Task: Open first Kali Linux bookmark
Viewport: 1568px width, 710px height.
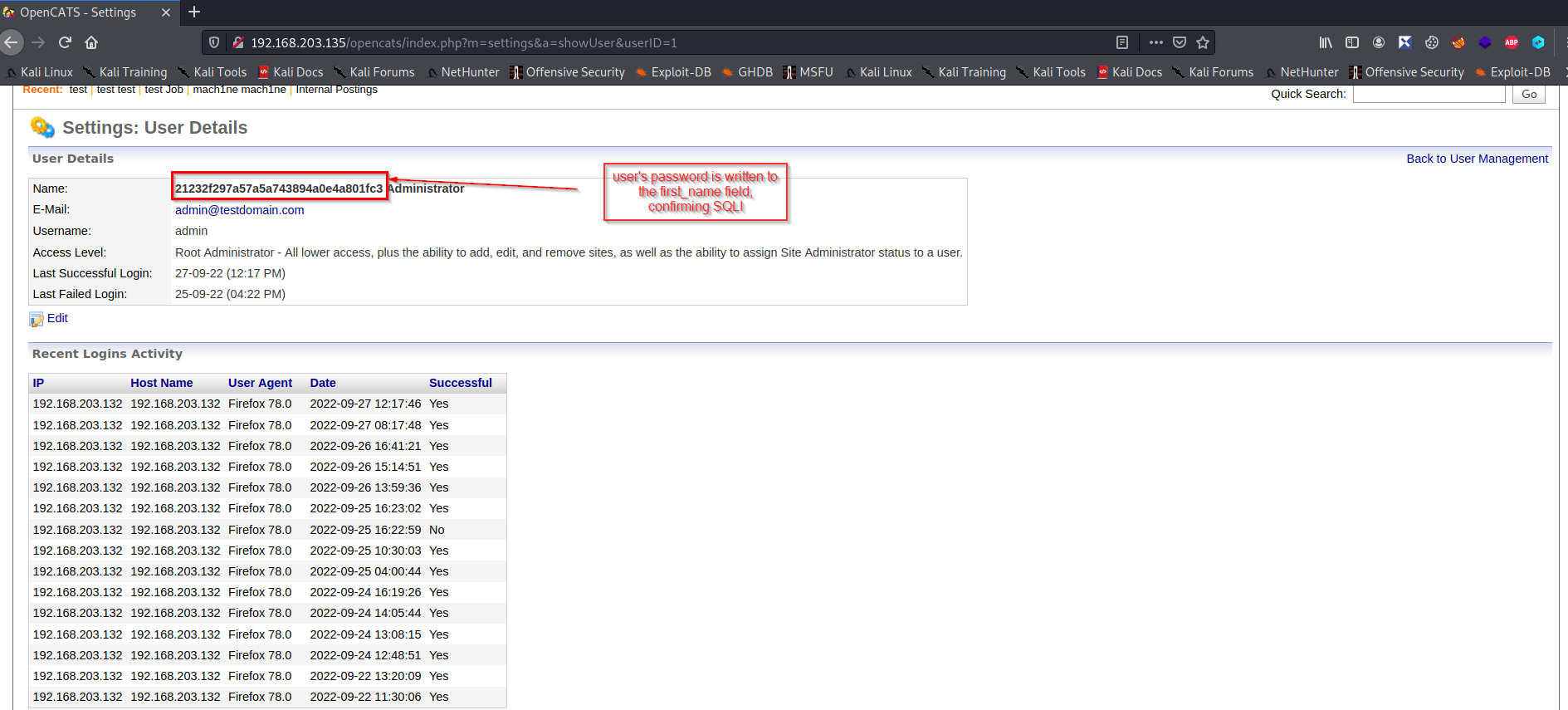Action: (x=40, y=72)
